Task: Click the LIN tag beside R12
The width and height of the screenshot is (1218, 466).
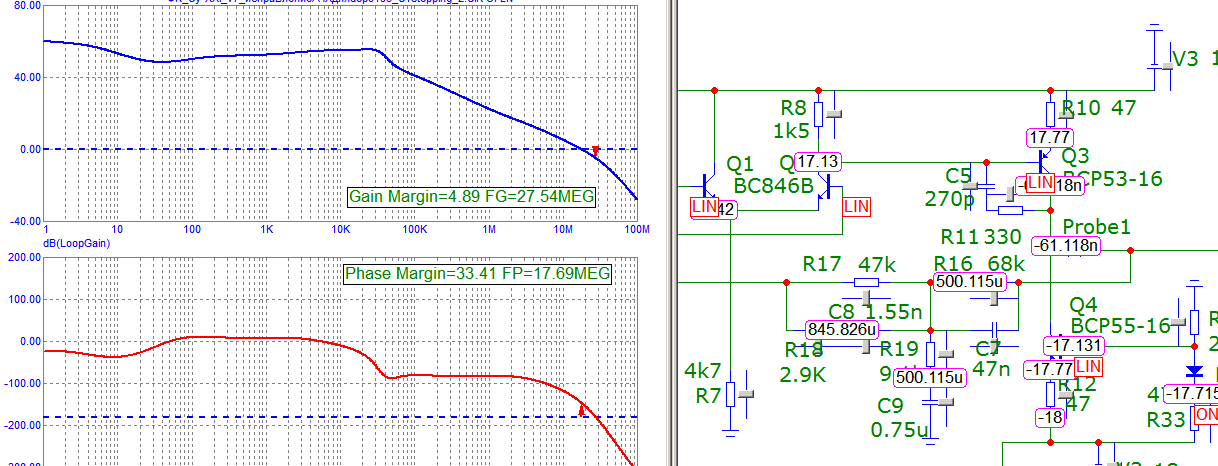Action: coord(1087,367)
